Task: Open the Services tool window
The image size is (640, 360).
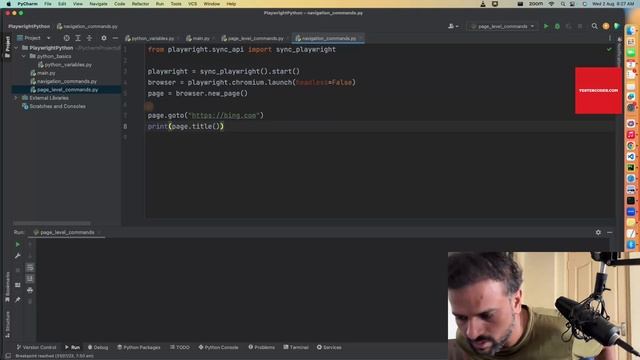Action: coord(329,347)
